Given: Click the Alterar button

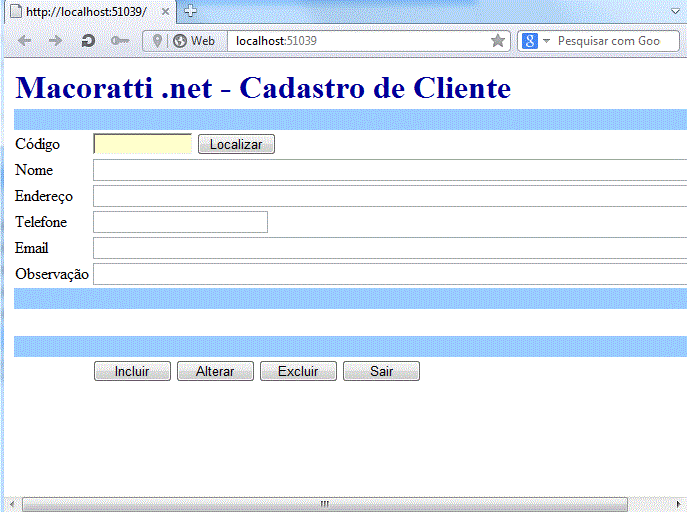Looking at the screenshot, I should pos(215,371).
